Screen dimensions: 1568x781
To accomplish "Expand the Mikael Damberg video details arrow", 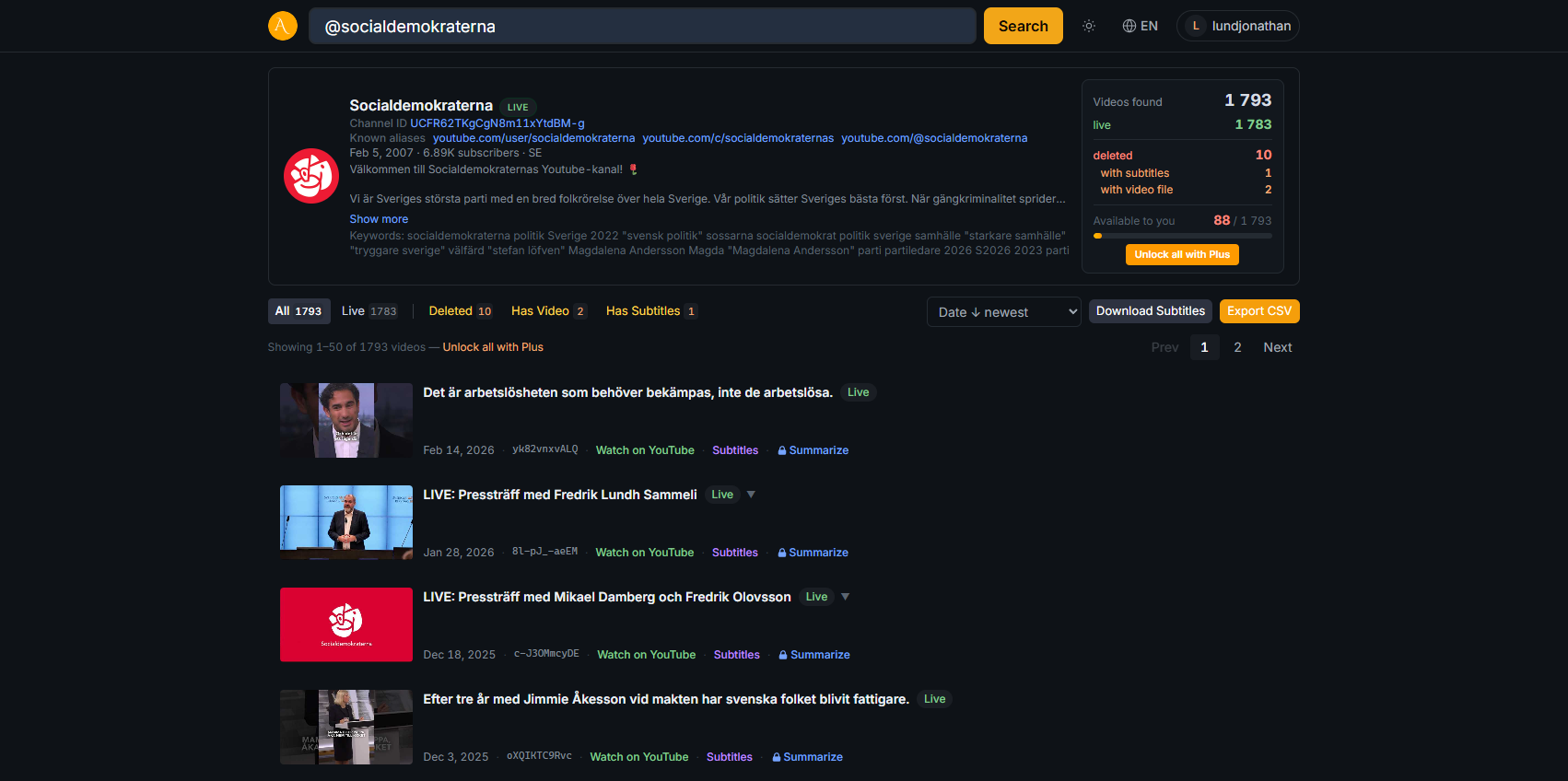I will (x=845, y=597).
